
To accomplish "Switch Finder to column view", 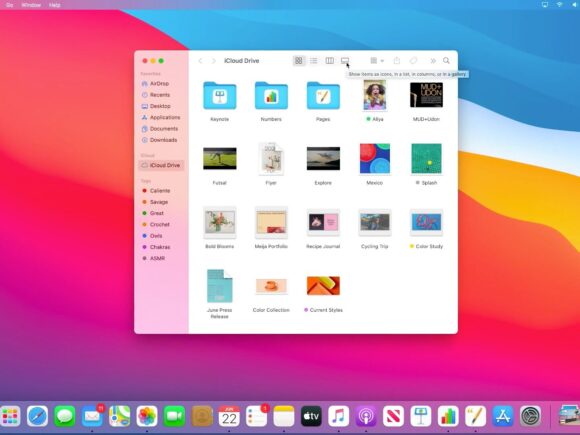I will (x=329, y=61).
